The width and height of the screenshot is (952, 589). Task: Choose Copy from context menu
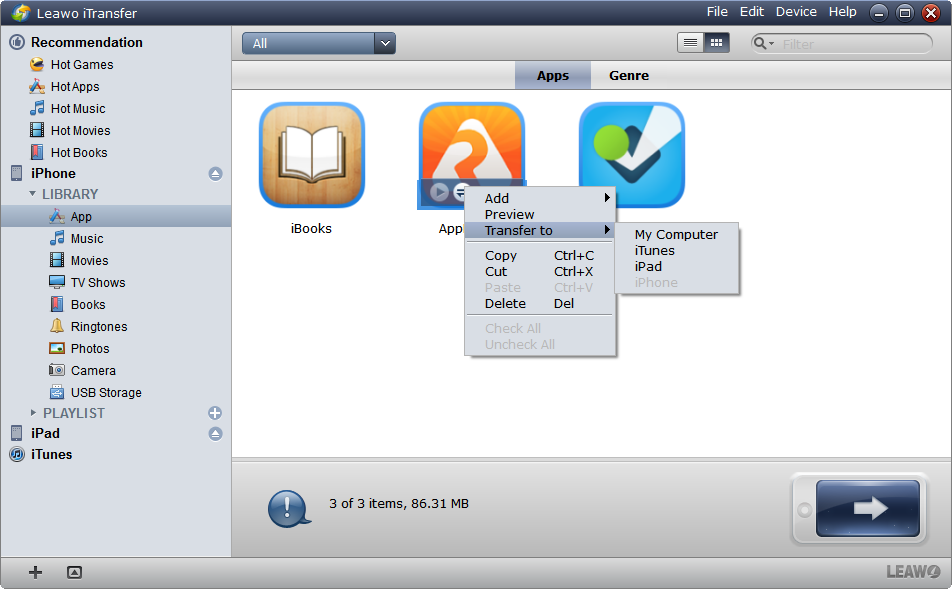point(540,256)
